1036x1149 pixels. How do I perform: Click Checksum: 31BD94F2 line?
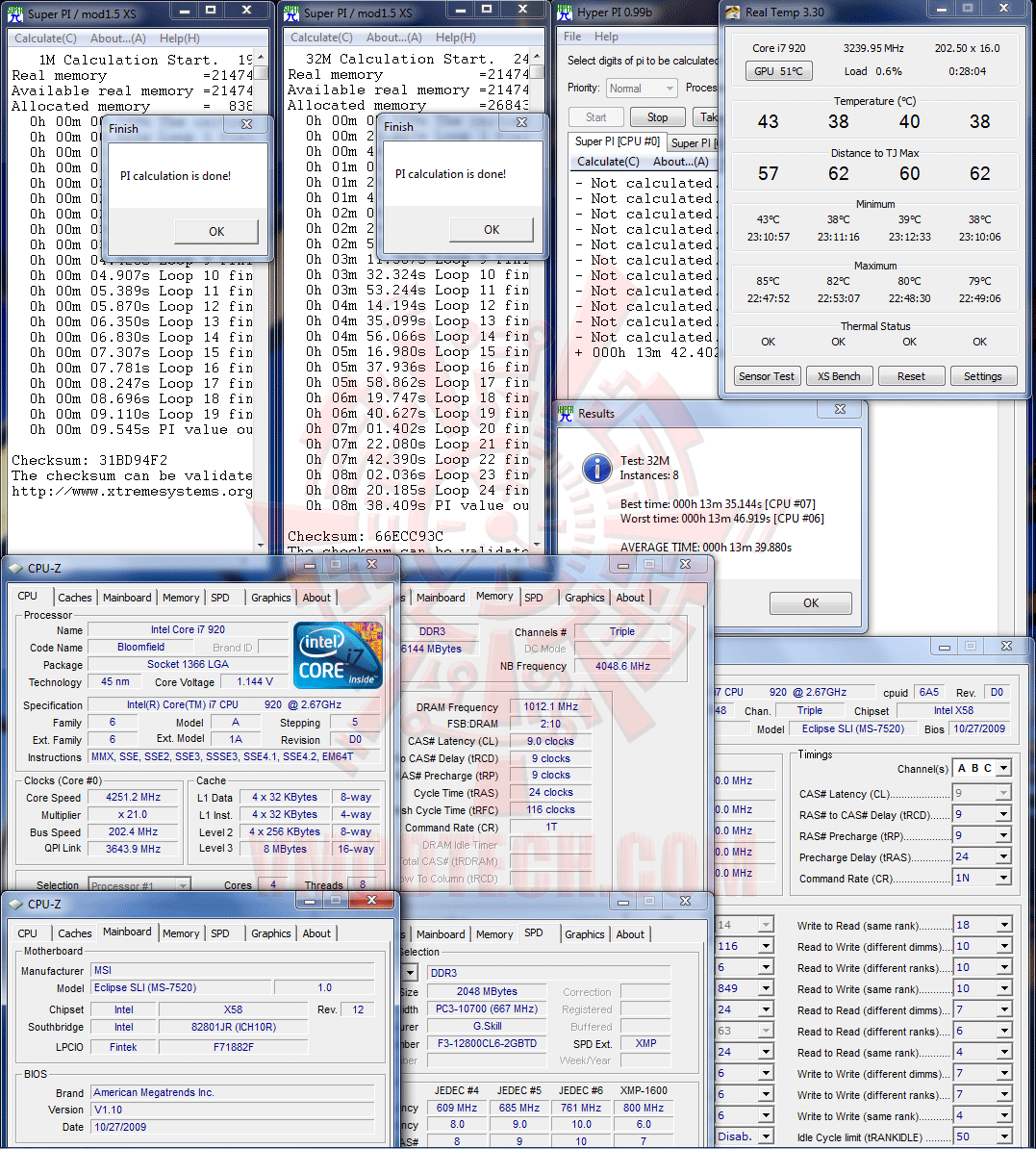tap(89, 460)
